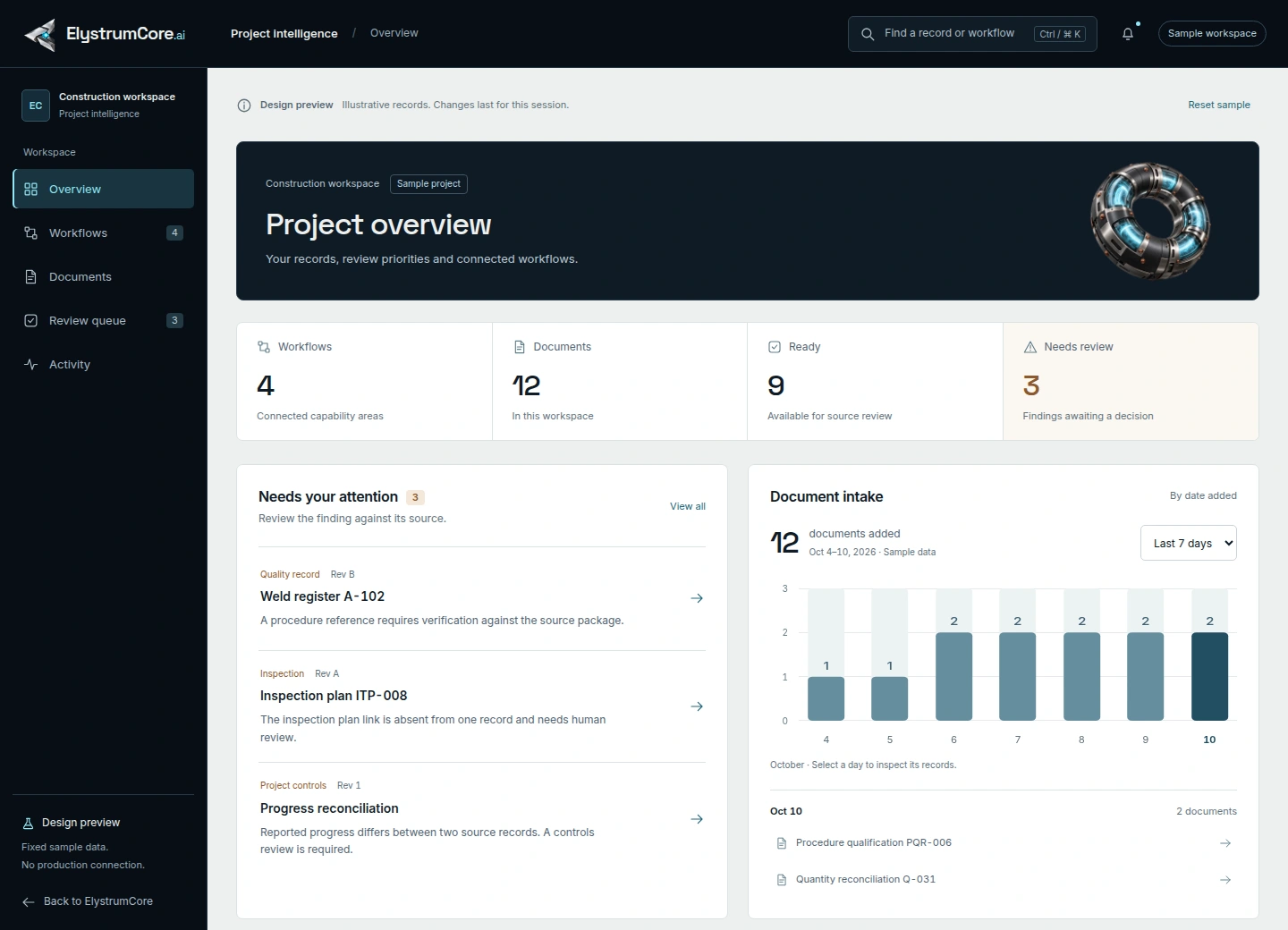Click the search magnifier icon
This screenshot has height=930, width=1288.
[x=868, y=34]
